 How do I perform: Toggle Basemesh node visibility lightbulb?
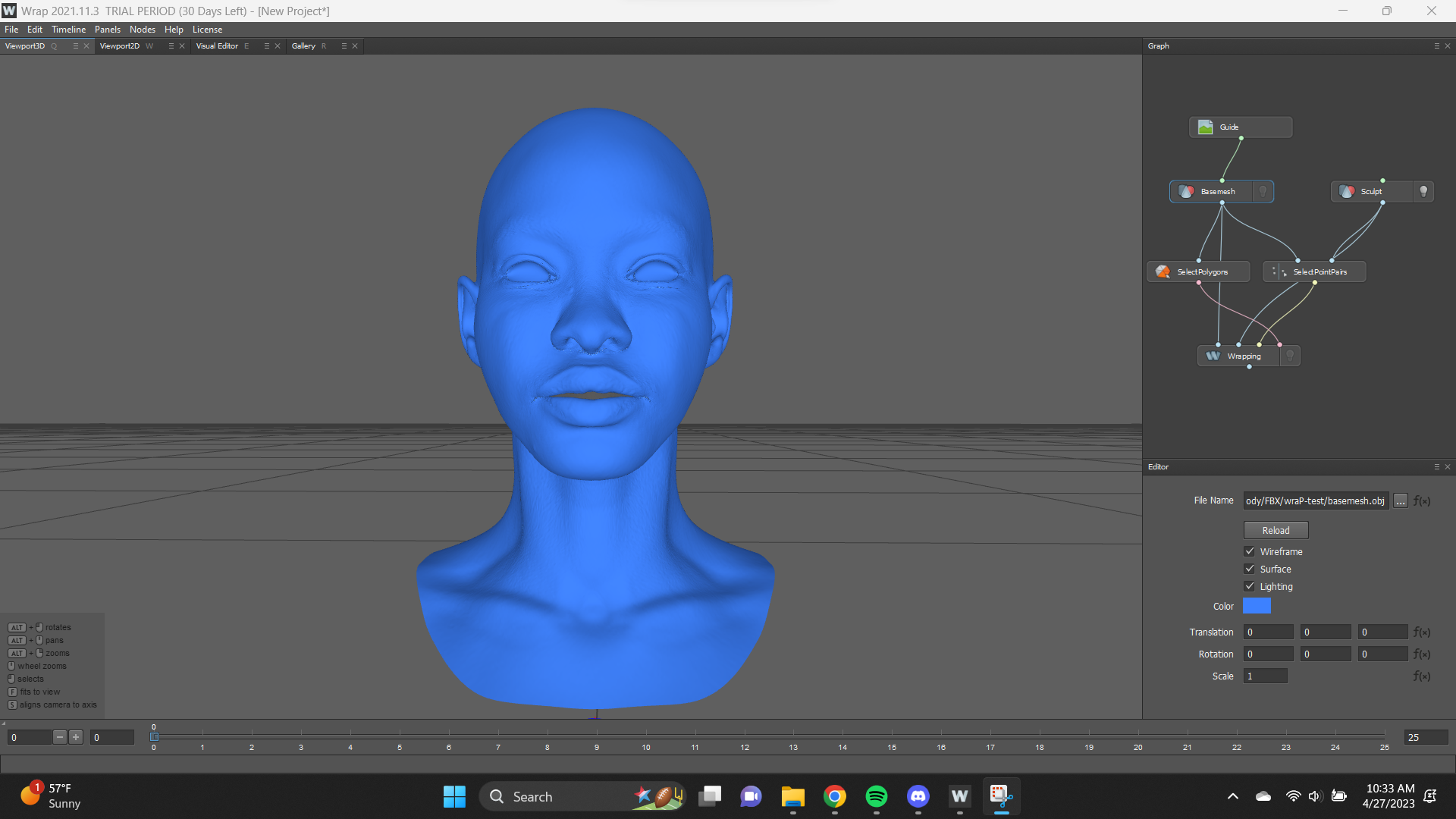click(x=1263, y=192)
